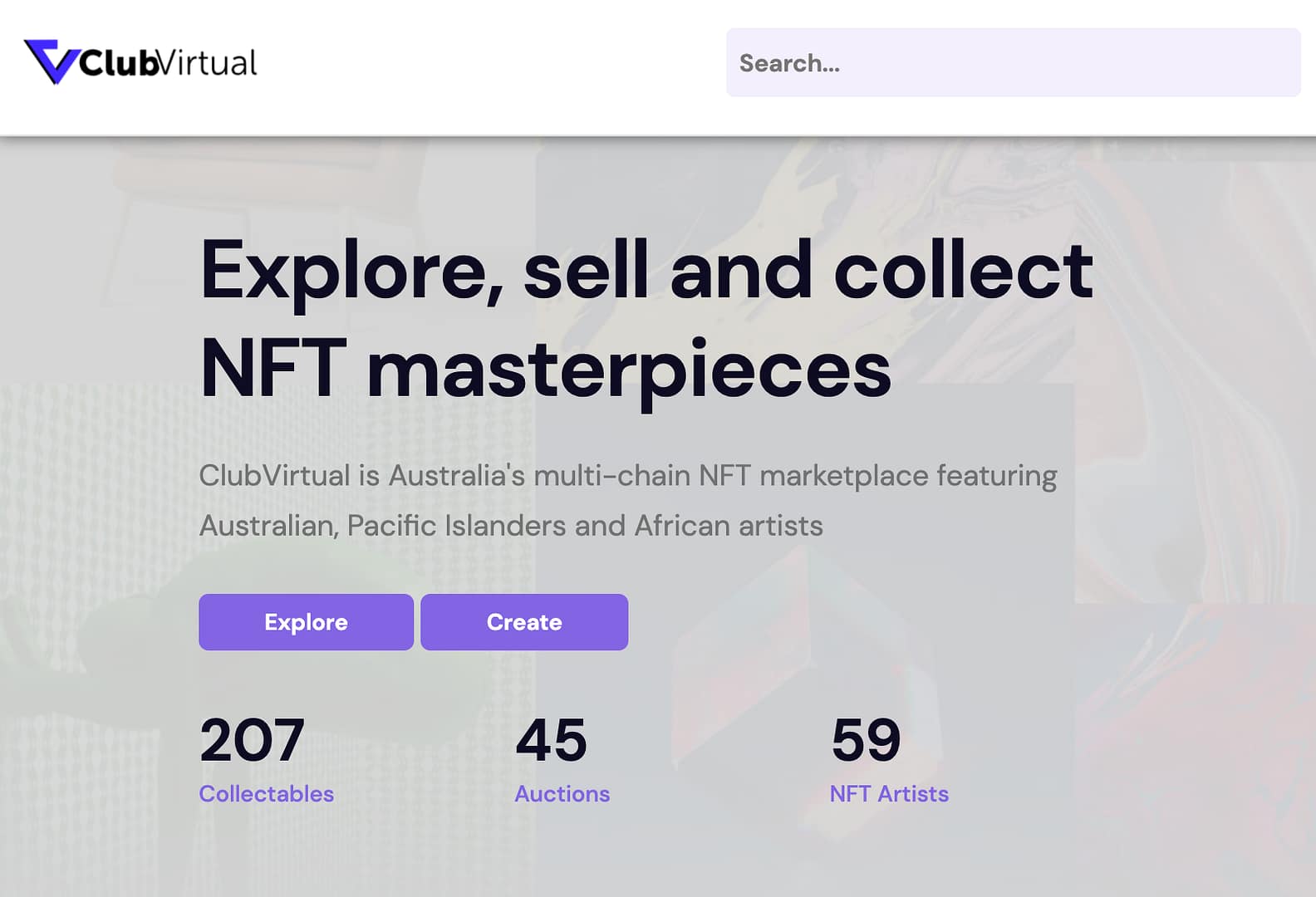Click the "Search..." placeholder text
This screenshot has width=1316, height=897.
(789, 63)
